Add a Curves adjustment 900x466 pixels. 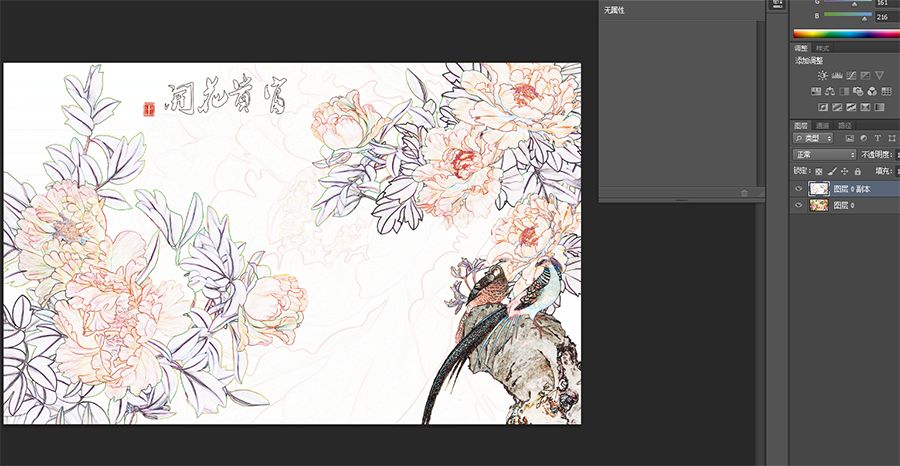[x=851, y=75]
